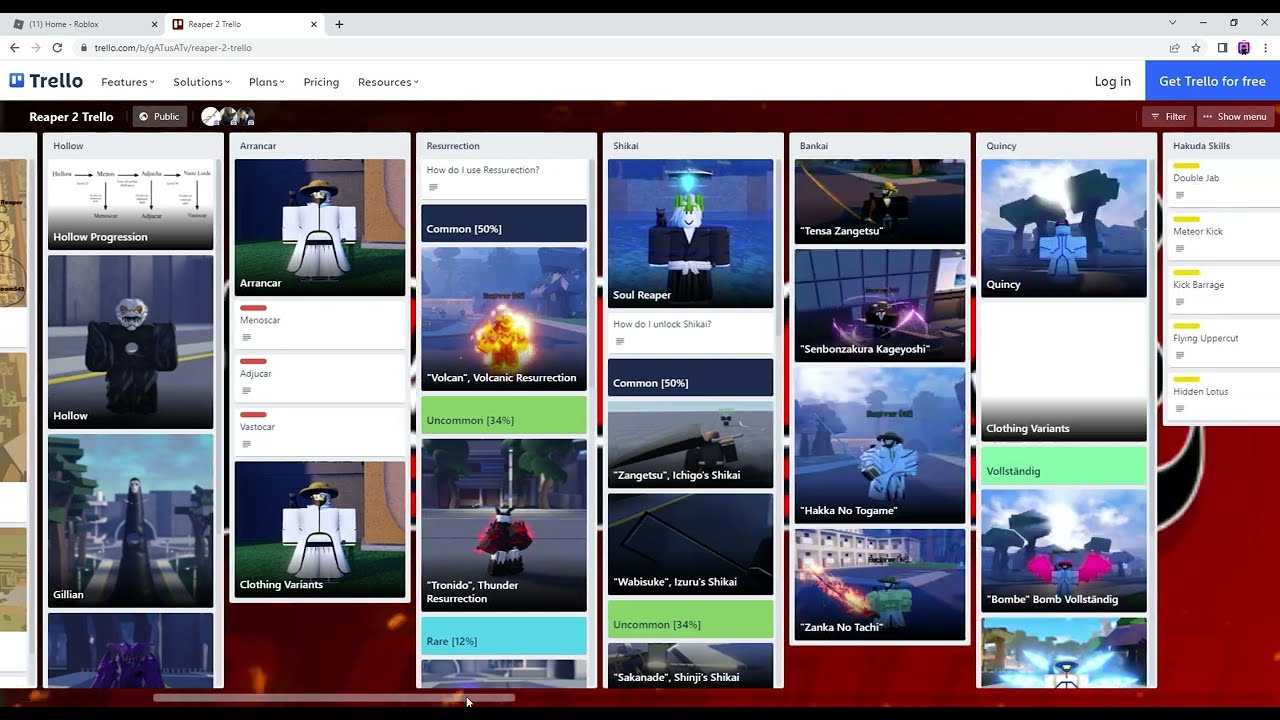This screenshot has width=1280, height=720.
Task: Open description icon on Adjucar card
Action: pos(246,391)
